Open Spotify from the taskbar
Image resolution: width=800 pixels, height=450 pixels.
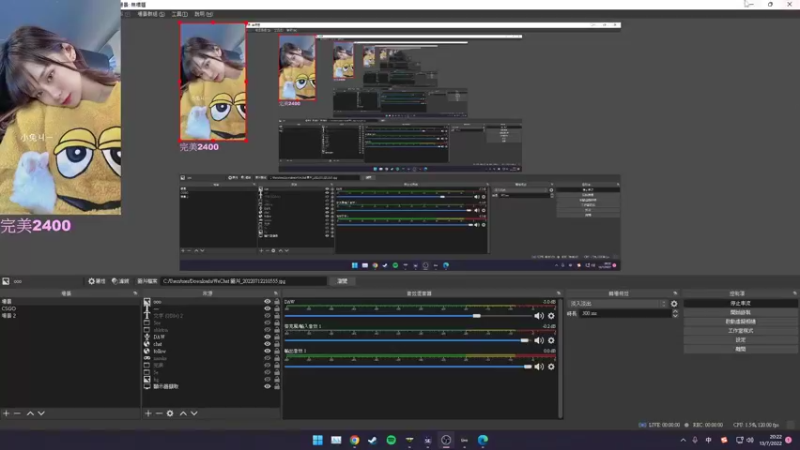(x=391, y=440)
